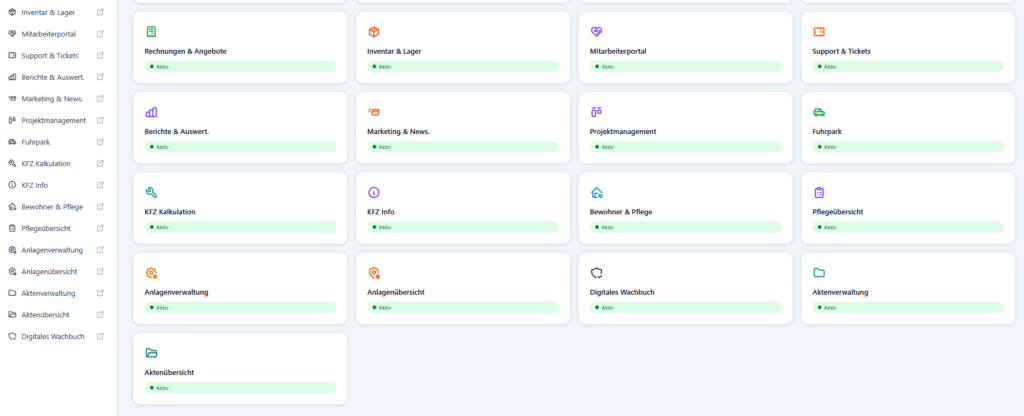Click the clipboard icon on Pflegeübersicht card
The width and height of the screenshot is (1024, 416).
tap(819, 193)
